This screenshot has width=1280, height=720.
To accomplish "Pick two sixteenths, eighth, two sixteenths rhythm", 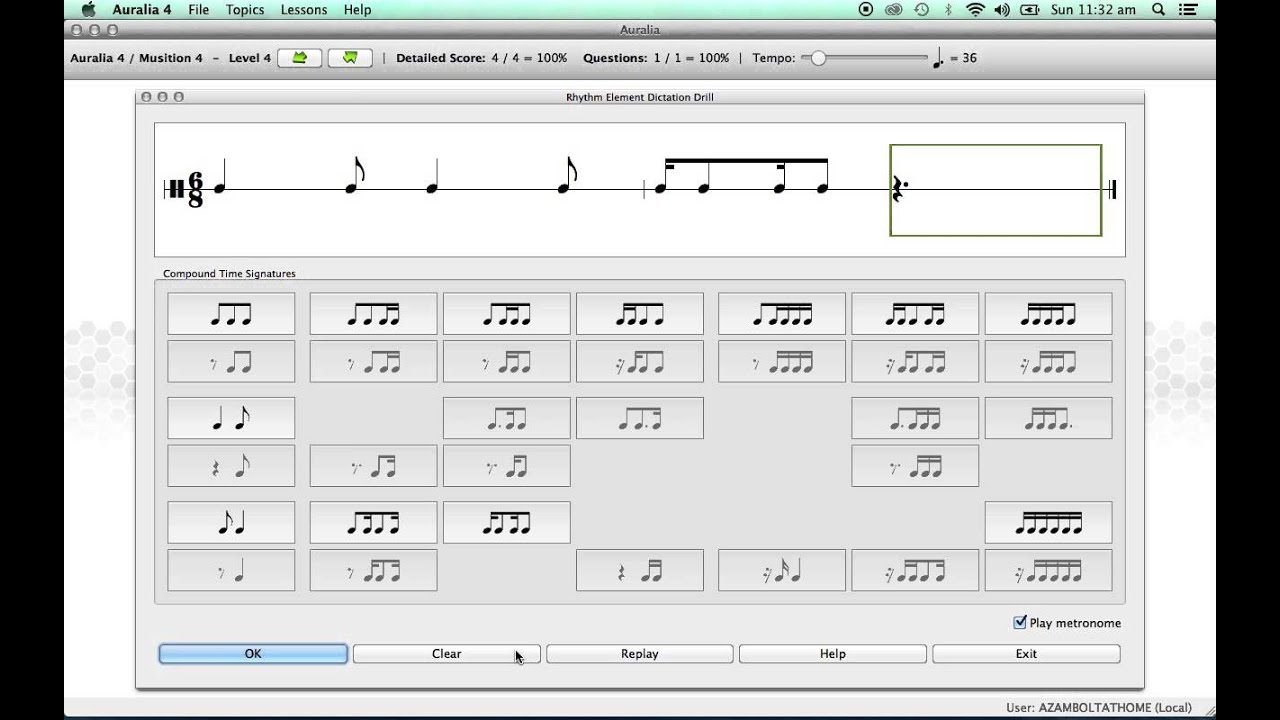I will tap(915, 314).
